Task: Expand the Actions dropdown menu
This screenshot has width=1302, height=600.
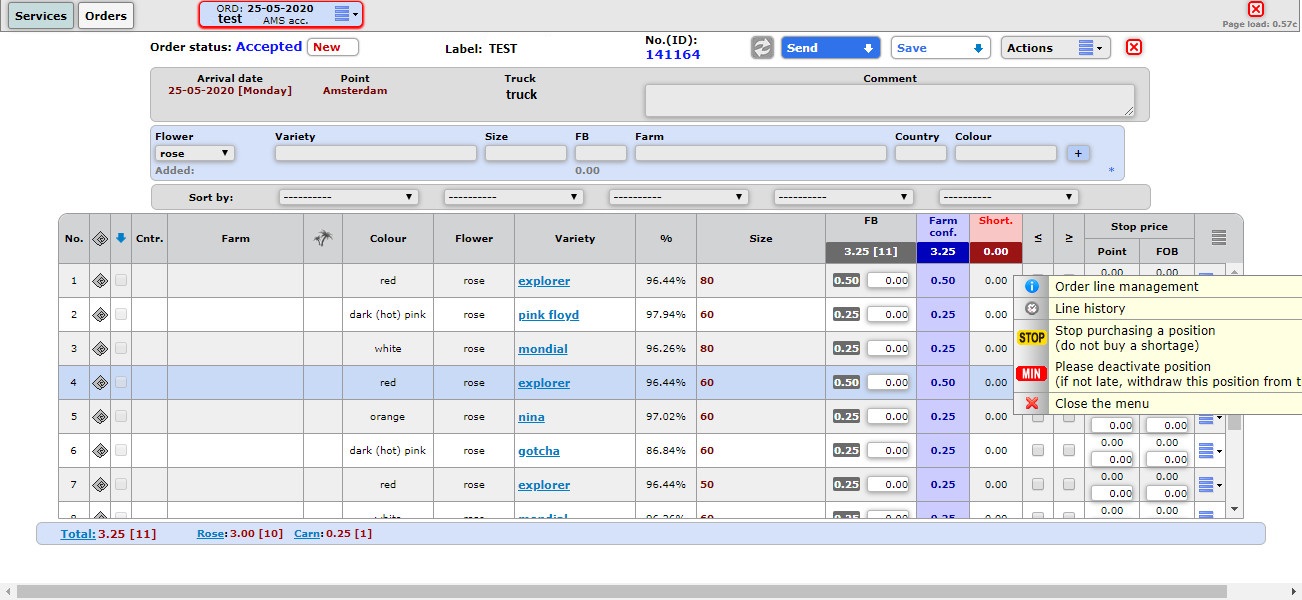Action: [1055, 48]
